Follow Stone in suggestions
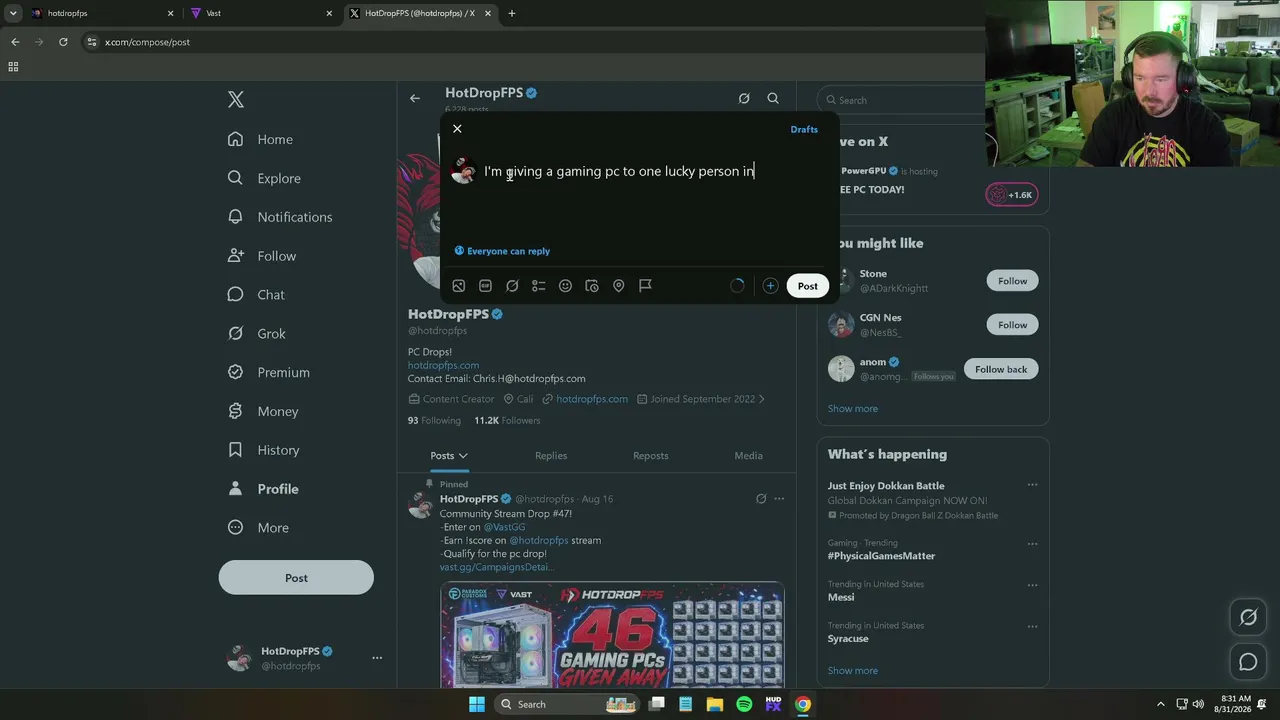This screenshot has width=1280, height=720. 1012,281
